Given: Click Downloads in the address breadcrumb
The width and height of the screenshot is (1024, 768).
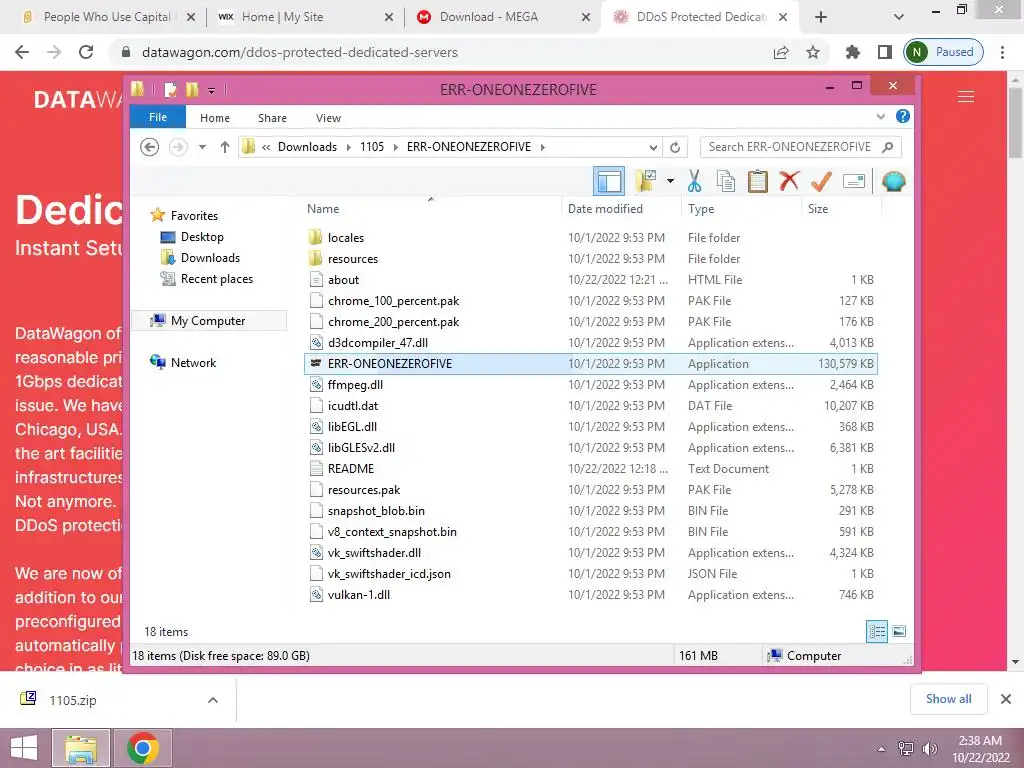Looking at the screenshot, I should [308, 147].
